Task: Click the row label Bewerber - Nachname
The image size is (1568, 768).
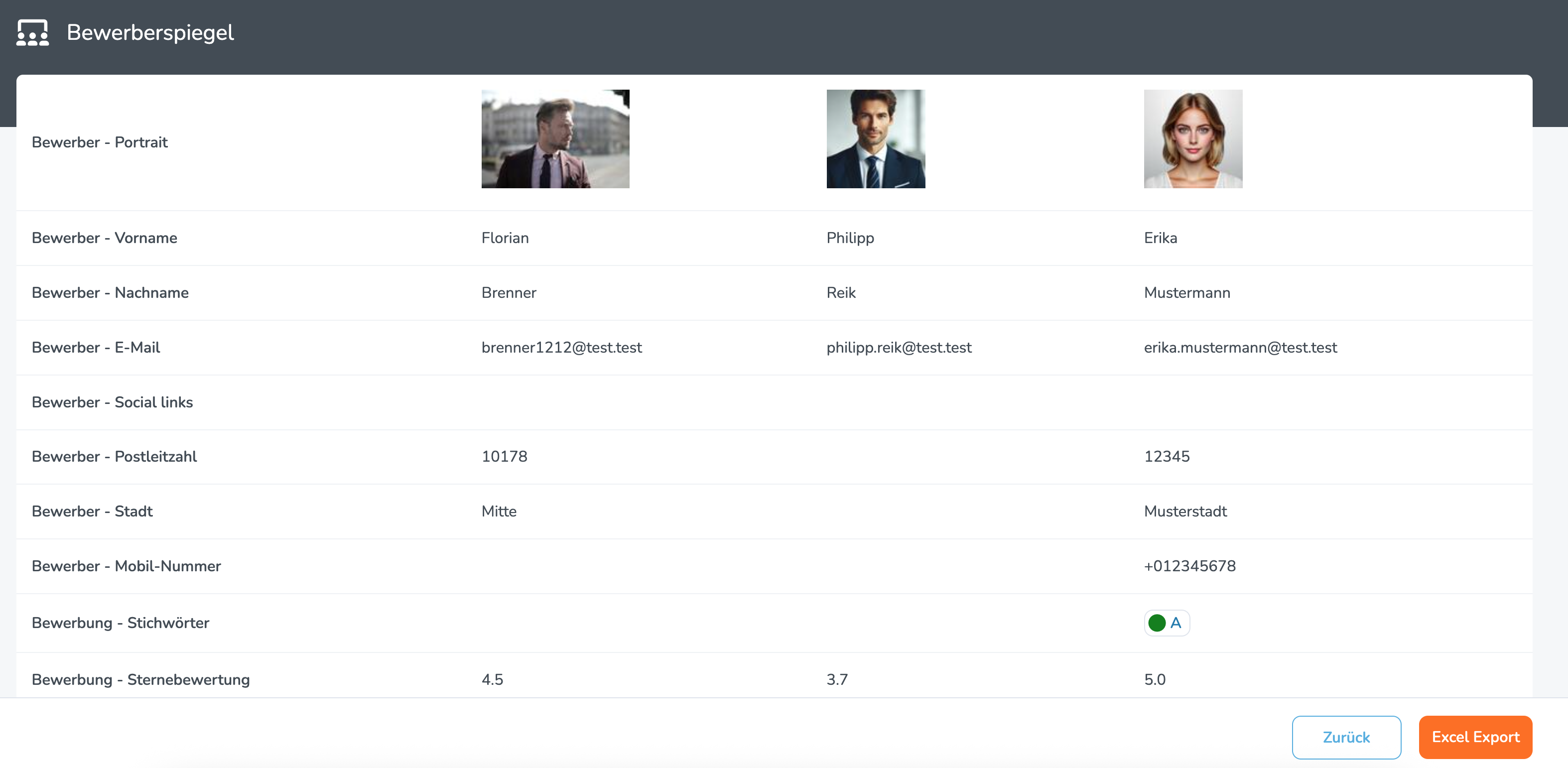Action: tap(110, 293)
